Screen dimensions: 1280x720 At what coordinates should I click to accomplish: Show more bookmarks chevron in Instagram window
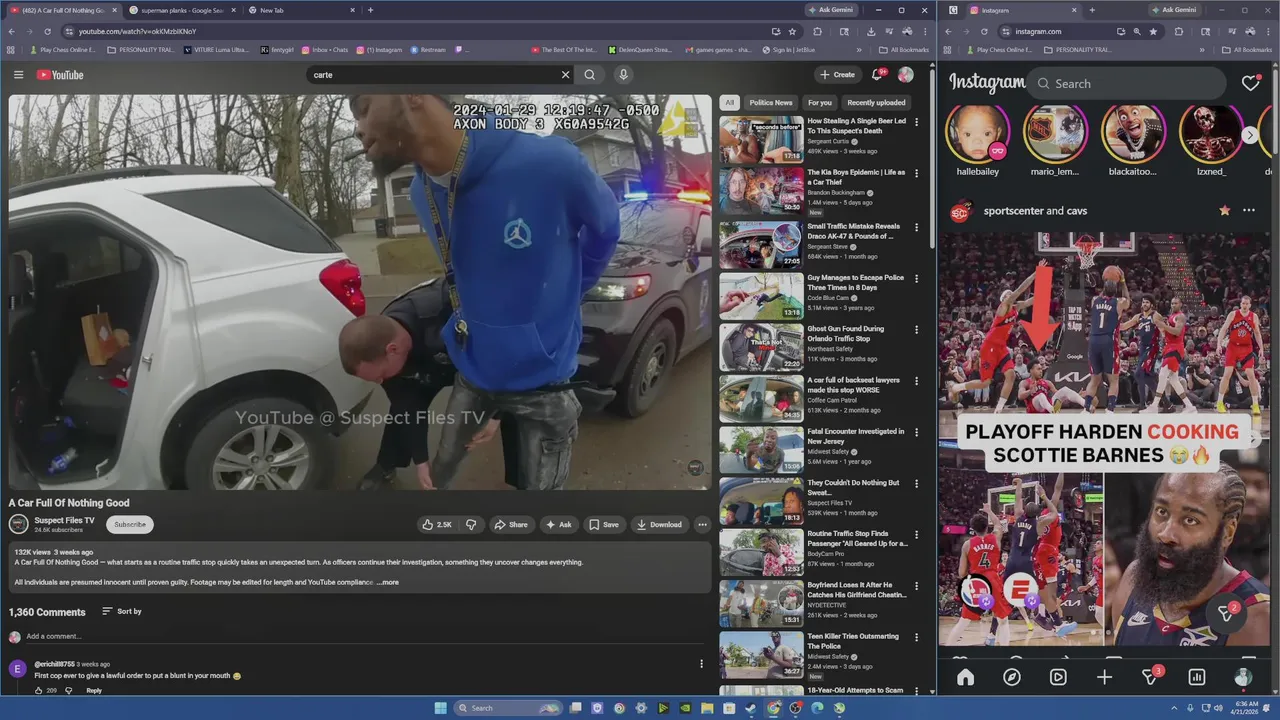tap(1204, 49)
